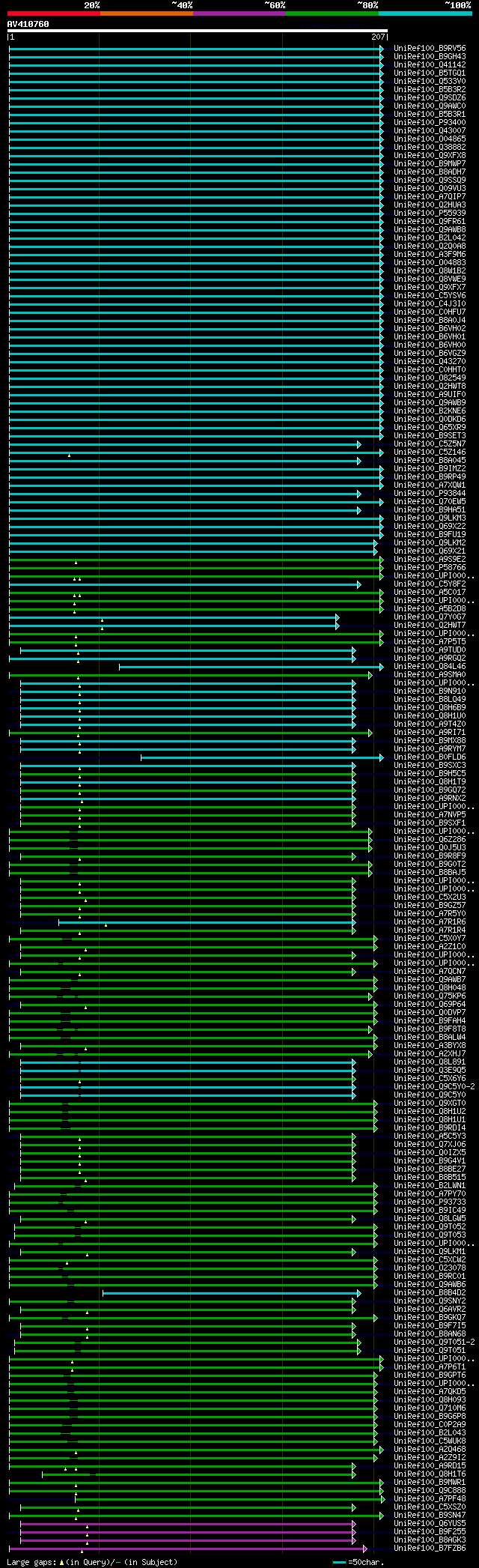Select label UniRef100_A9UIF0
Screen dimensions: 479x1568
tap(430, 394)
